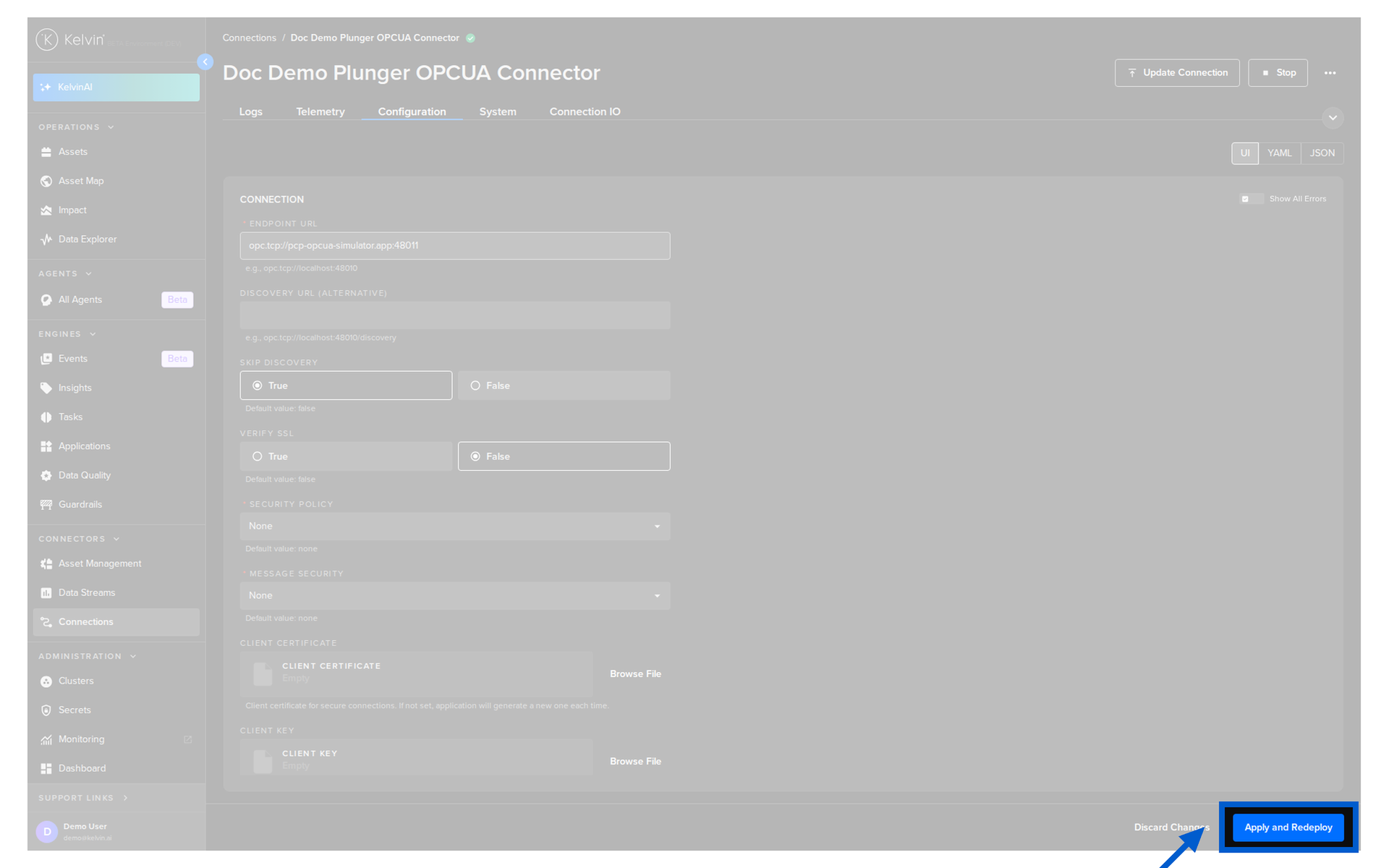Viewport: 1389px width, 868px height.
Task: Switch to the Telemetry tab
Action: click(x=320, y=111)
